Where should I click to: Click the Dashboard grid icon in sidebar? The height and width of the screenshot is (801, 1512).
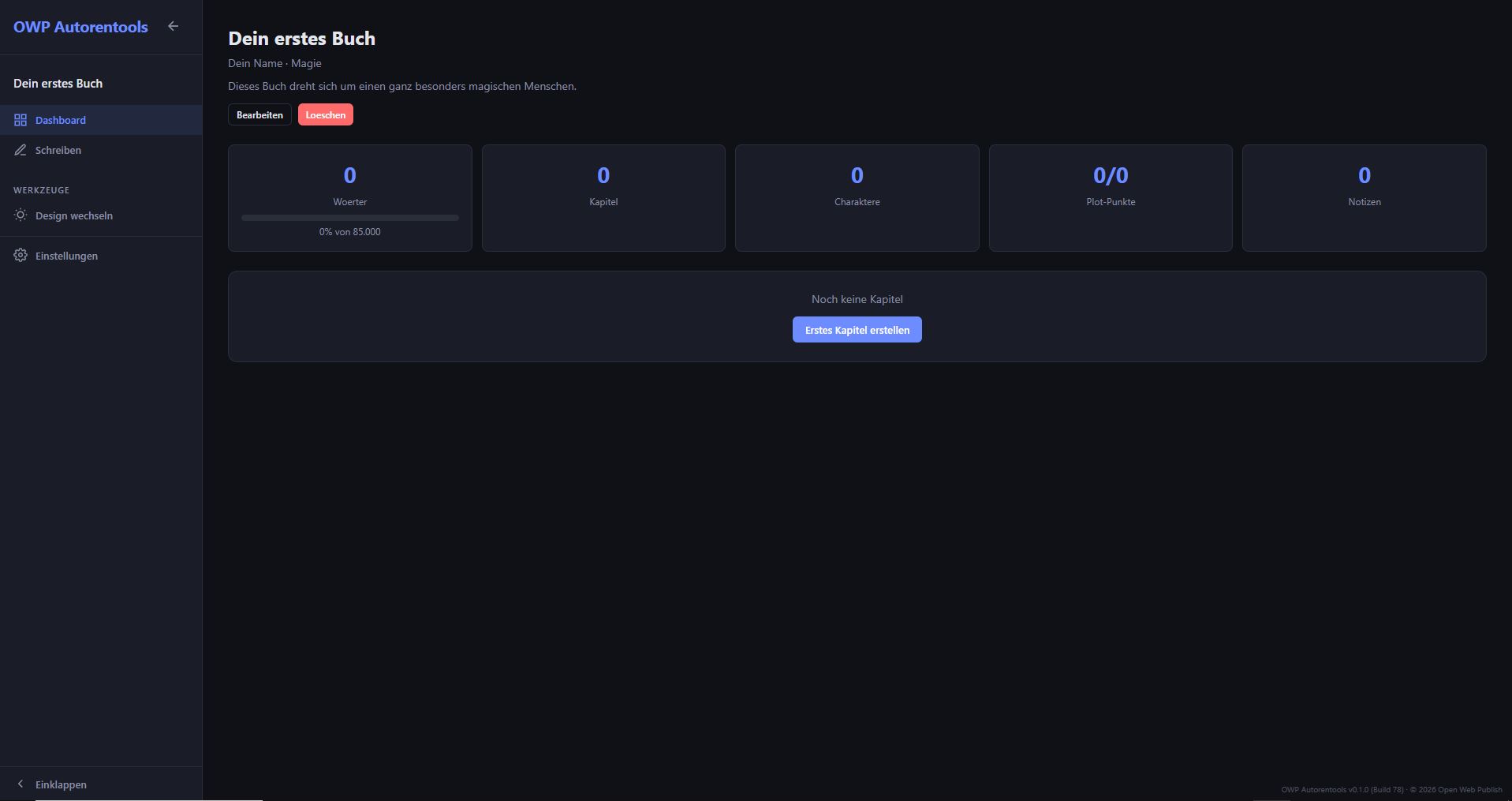point(21,120)
